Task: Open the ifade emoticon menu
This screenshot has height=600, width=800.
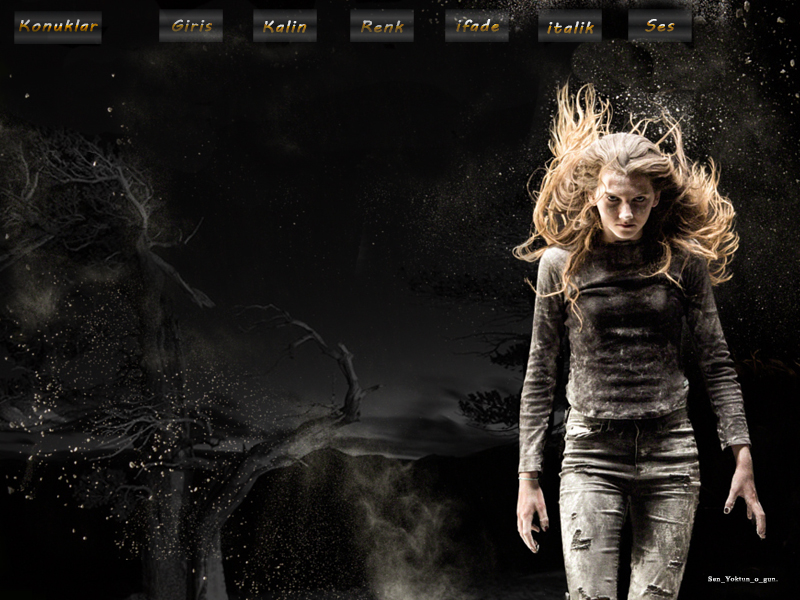Action: point(477,27)
